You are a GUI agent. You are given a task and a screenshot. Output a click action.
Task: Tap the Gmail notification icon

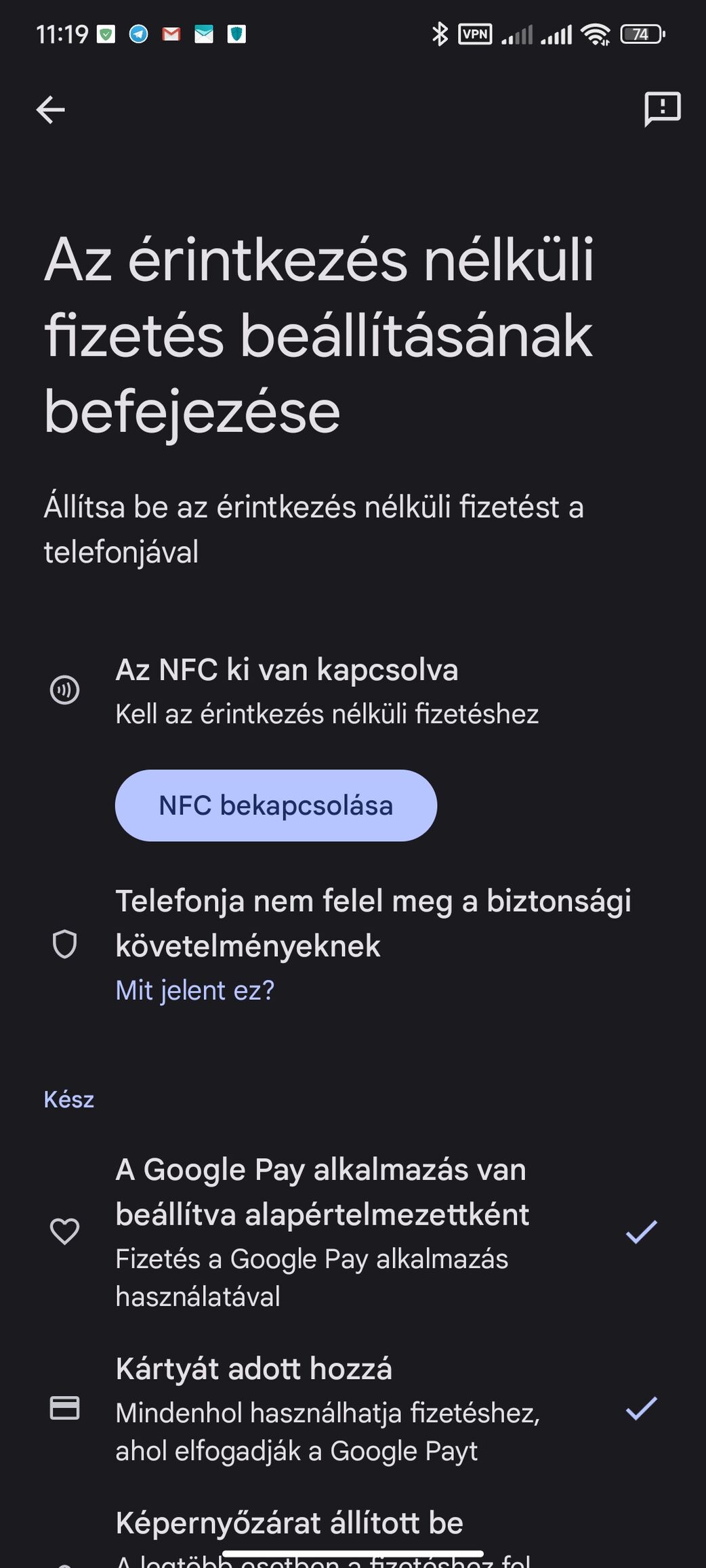pos(171,34)
